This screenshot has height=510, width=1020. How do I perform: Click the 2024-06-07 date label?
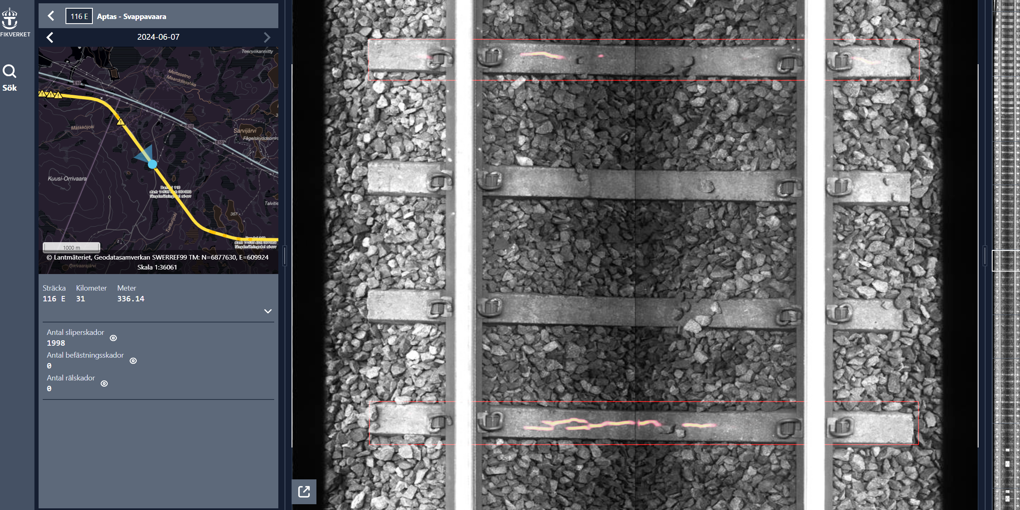tap(158, 38)
